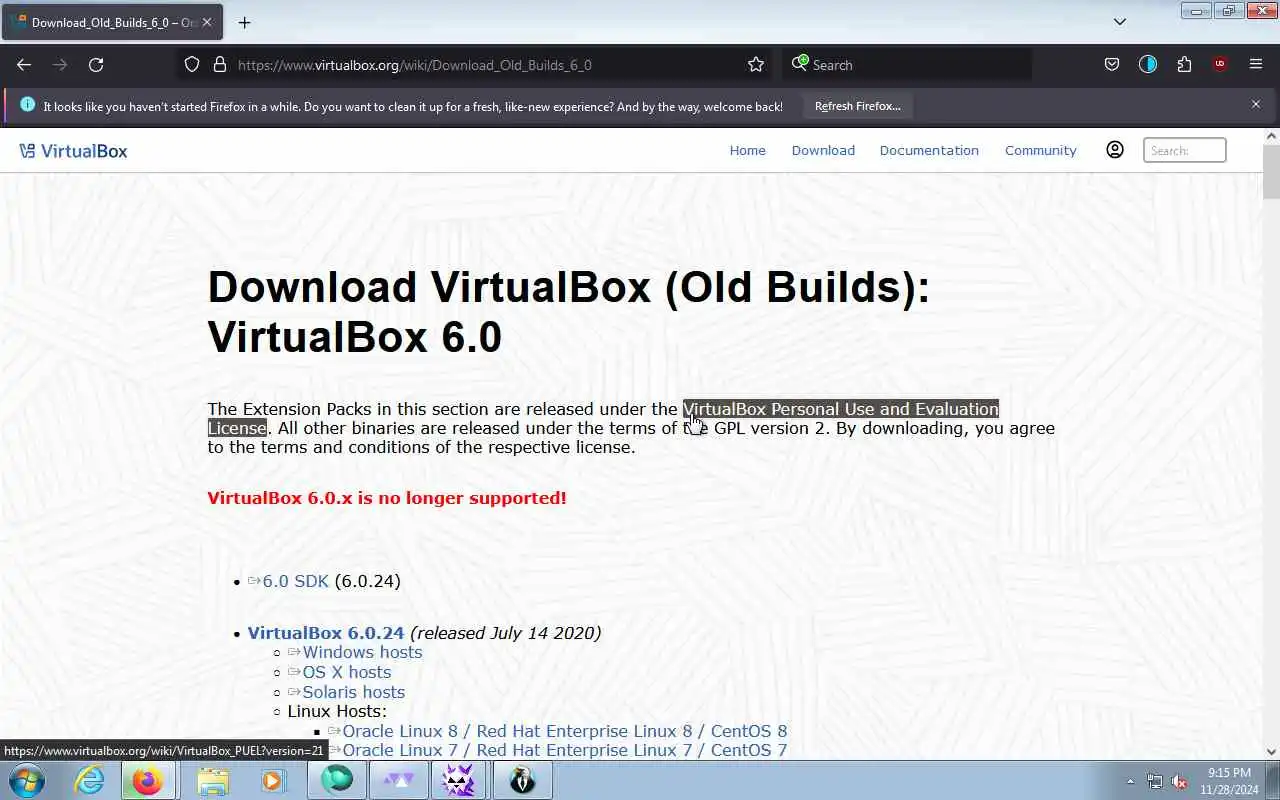Switch to Firefox in the taskbar

[x=148, y=780]
